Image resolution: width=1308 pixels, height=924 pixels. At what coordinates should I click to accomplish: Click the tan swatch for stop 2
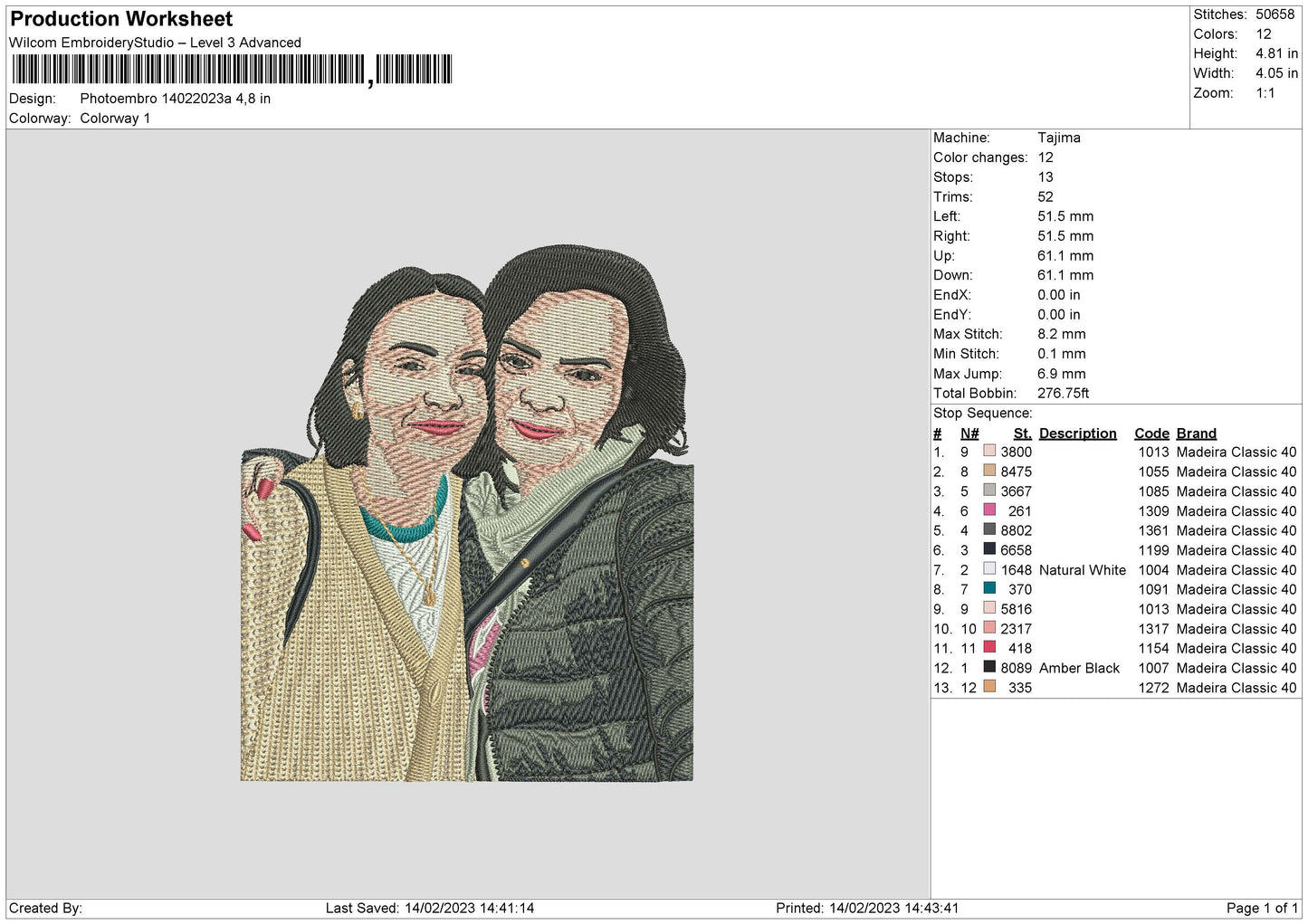[989, 471]
